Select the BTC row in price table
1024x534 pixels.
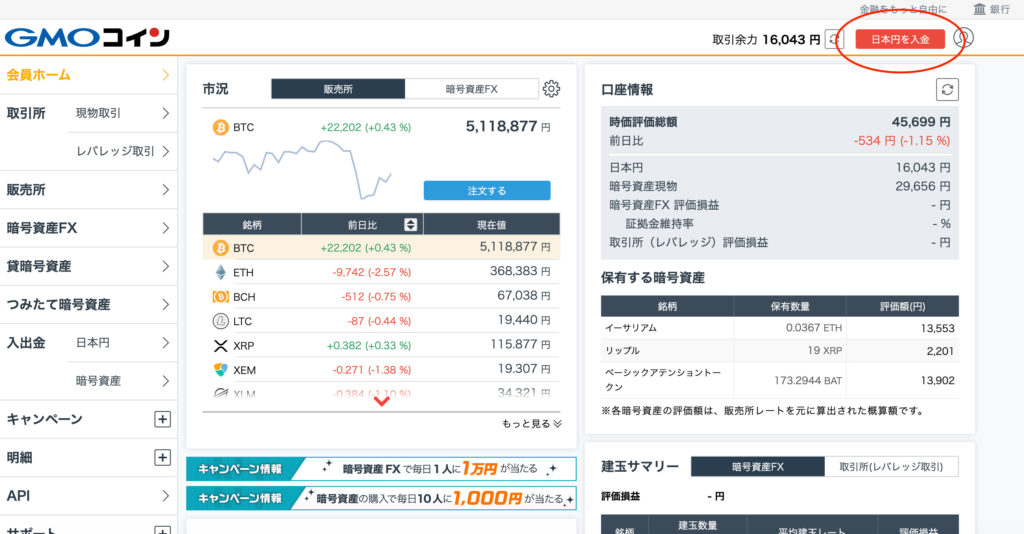(x=381, y=248)
